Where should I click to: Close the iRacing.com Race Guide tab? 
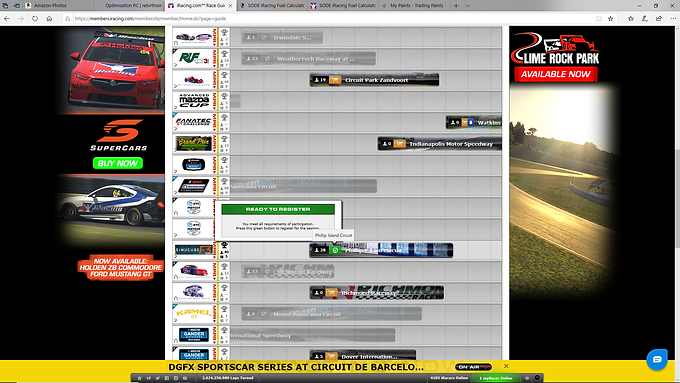click(x=230, y=6)
